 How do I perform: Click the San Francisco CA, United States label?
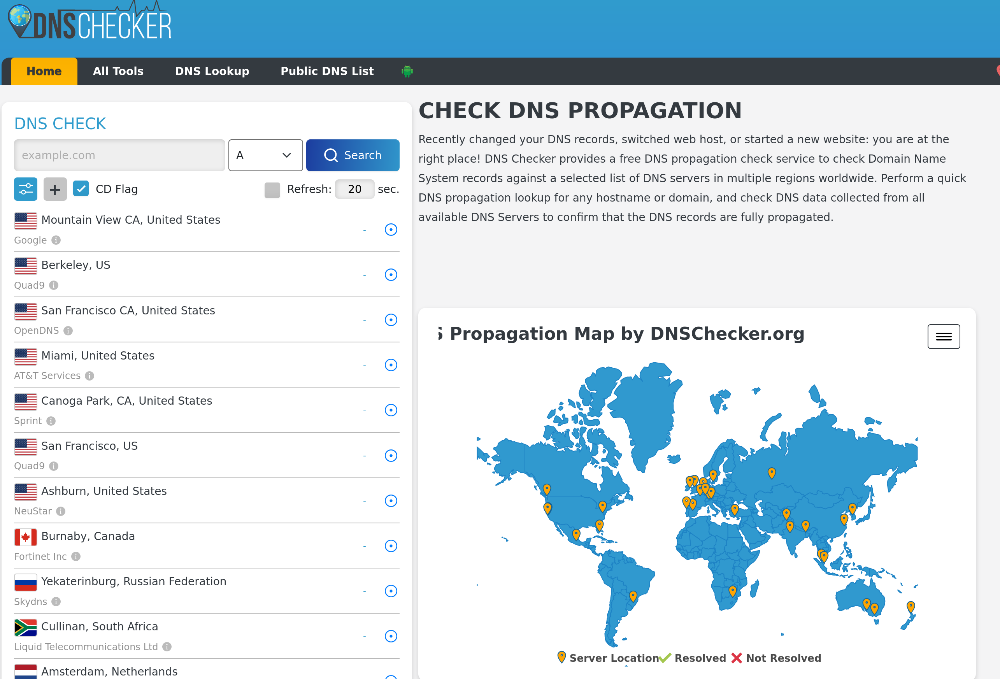(128, 310)
